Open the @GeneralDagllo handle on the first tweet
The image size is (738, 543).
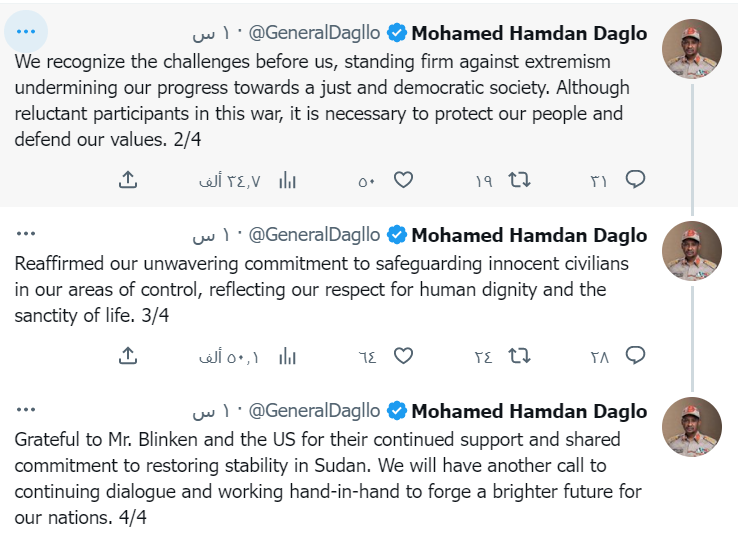point(314,33)
